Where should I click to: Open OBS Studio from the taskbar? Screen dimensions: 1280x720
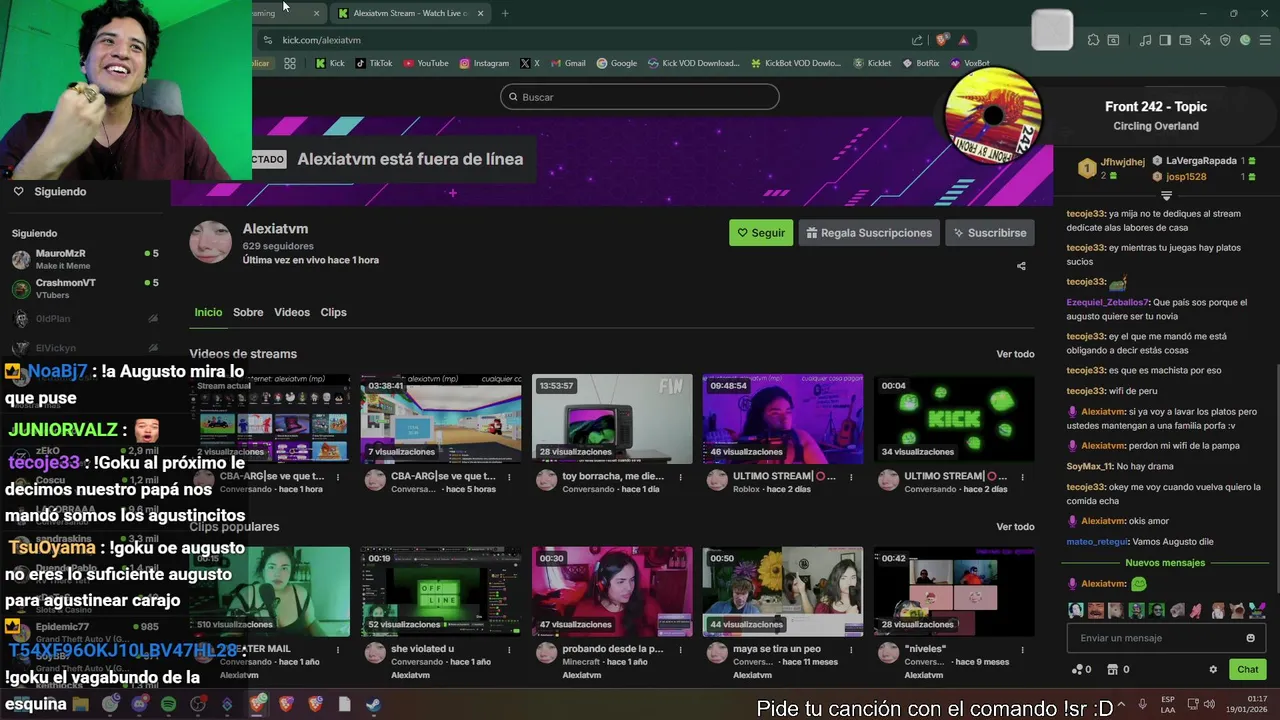(x=198, y=704)
